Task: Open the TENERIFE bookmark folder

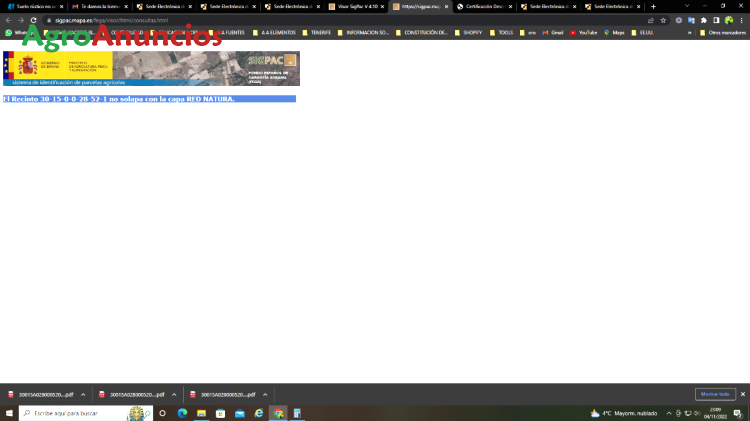Action: pyautogui.click(x=317, y=33)
